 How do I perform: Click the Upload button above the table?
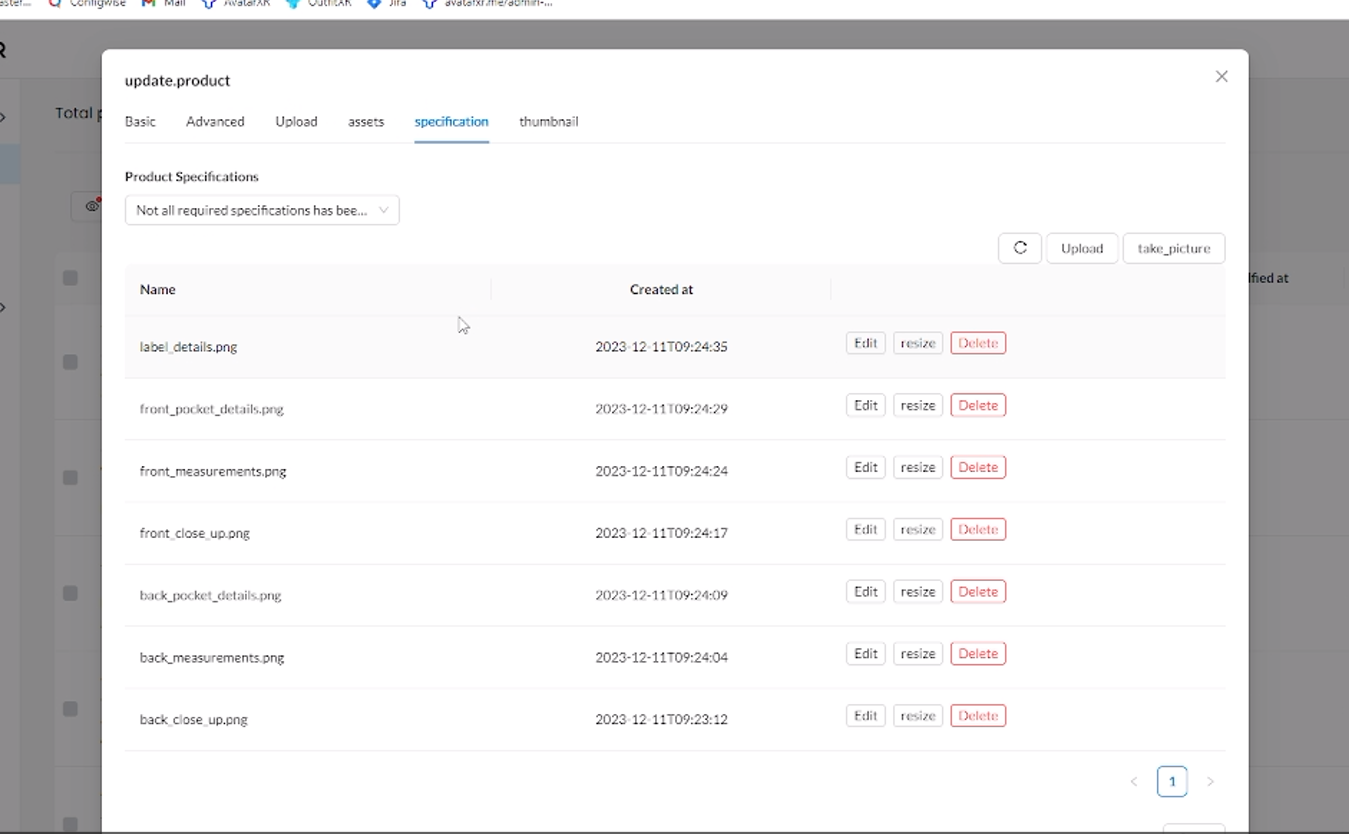(1082, 248)
